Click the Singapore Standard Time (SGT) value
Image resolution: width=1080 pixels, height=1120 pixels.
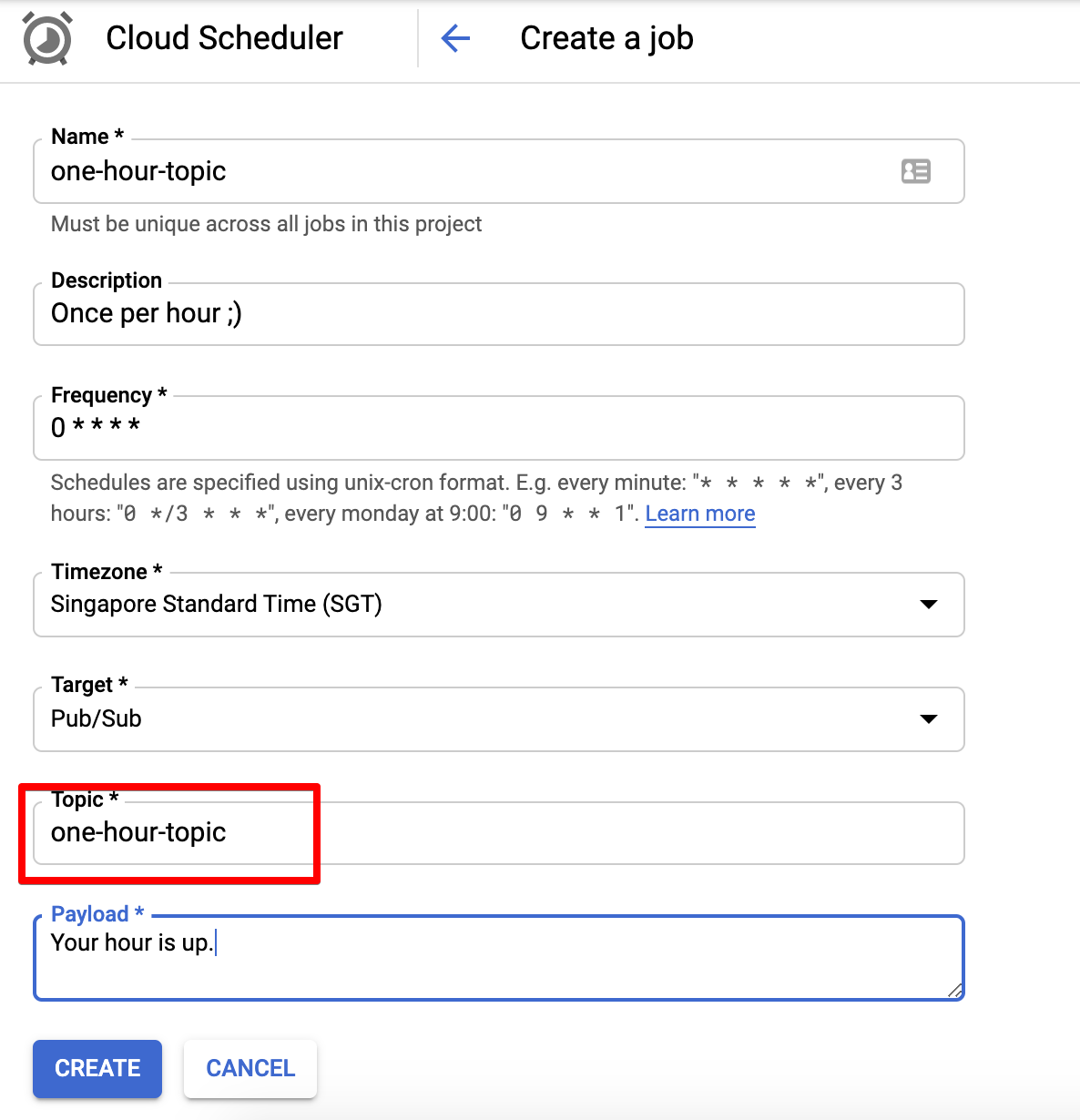click(x=217, y=605)
